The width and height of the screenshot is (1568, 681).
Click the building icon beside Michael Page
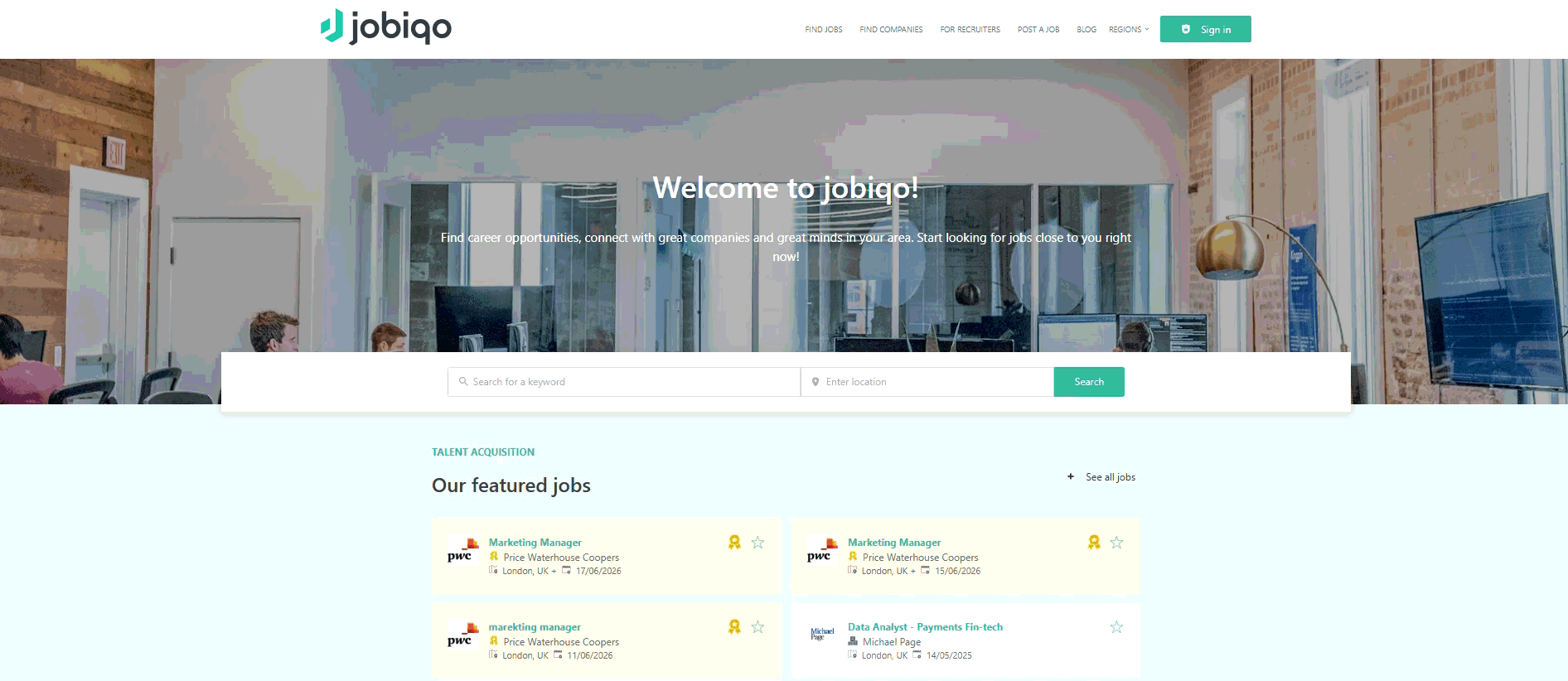(x=853, y=641)
